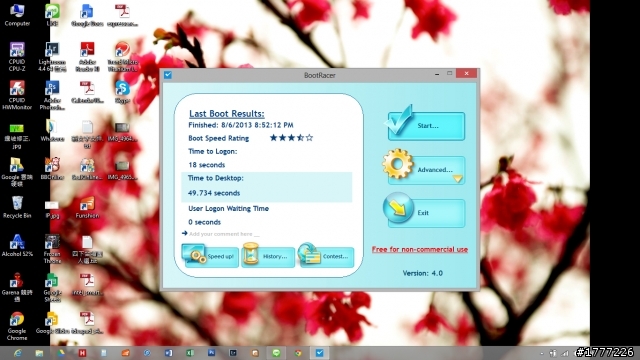This screenshot has height=360, width=640.
Task: Open the CPUID HWMonitor desktop shortcut
Action: [17, 95]
